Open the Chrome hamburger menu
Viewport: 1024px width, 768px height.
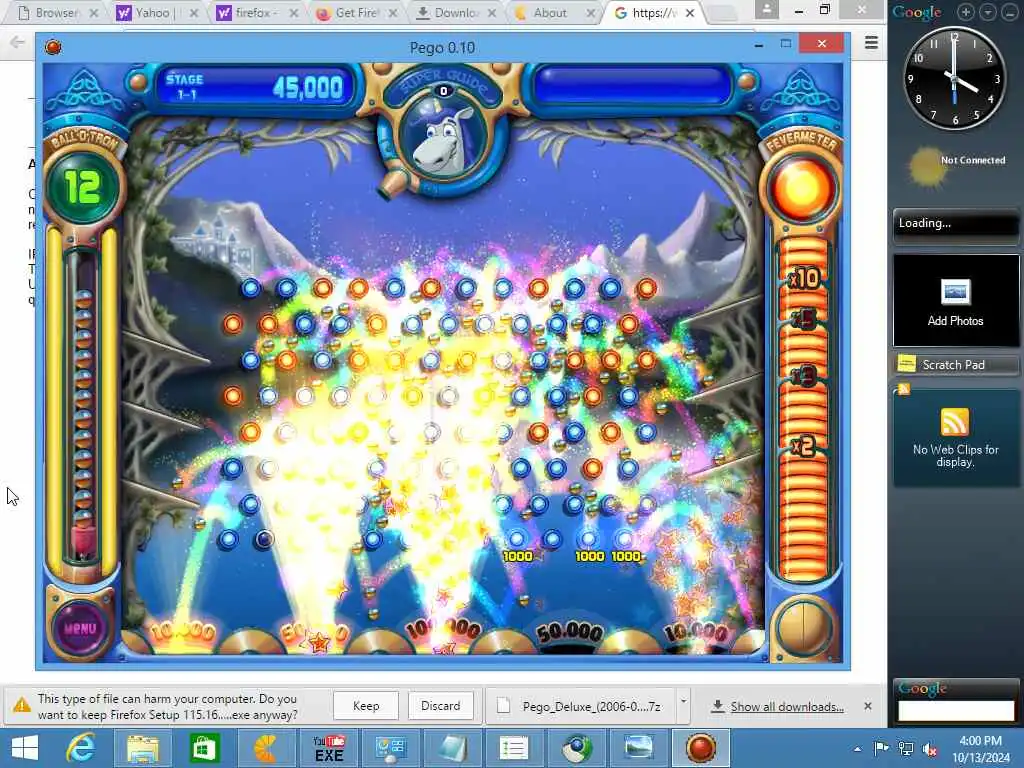[x=871, y=42]
